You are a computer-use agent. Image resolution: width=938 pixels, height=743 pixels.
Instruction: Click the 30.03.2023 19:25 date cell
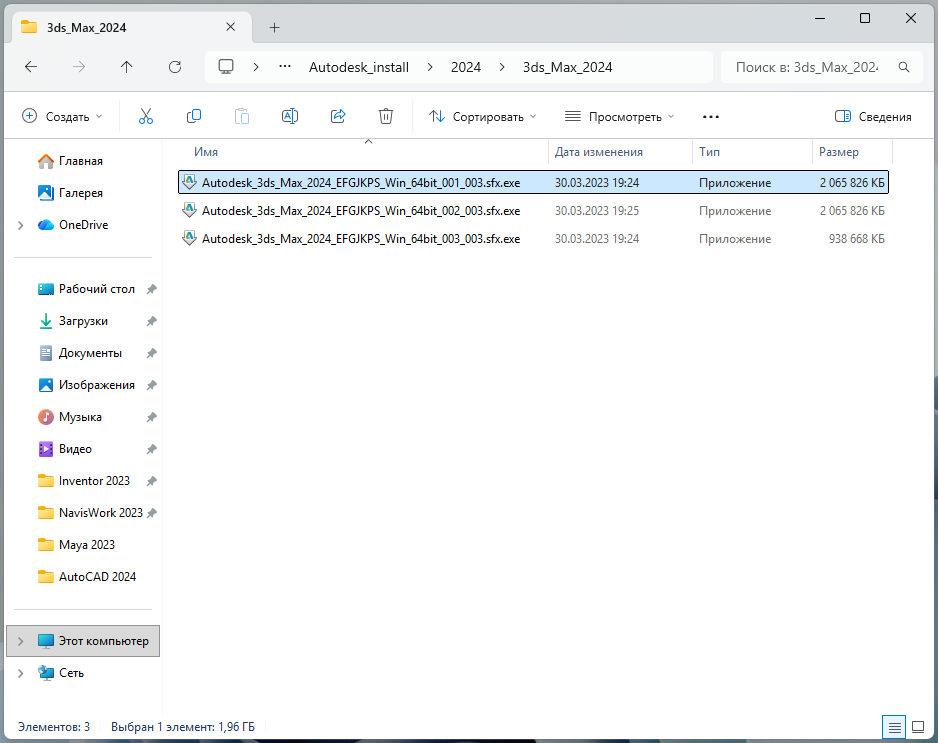point(596,211)
